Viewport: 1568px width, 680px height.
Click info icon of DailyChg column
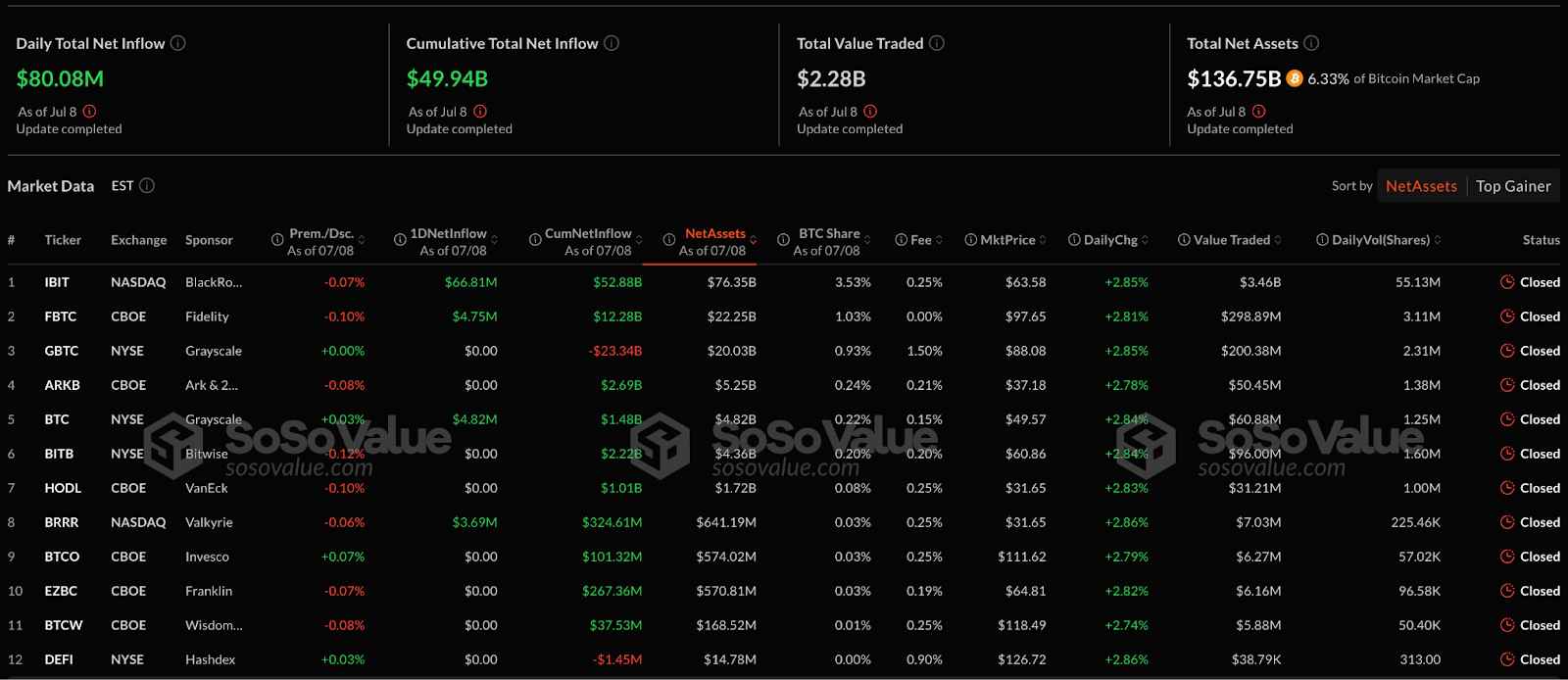click(x=1074, y=240)
